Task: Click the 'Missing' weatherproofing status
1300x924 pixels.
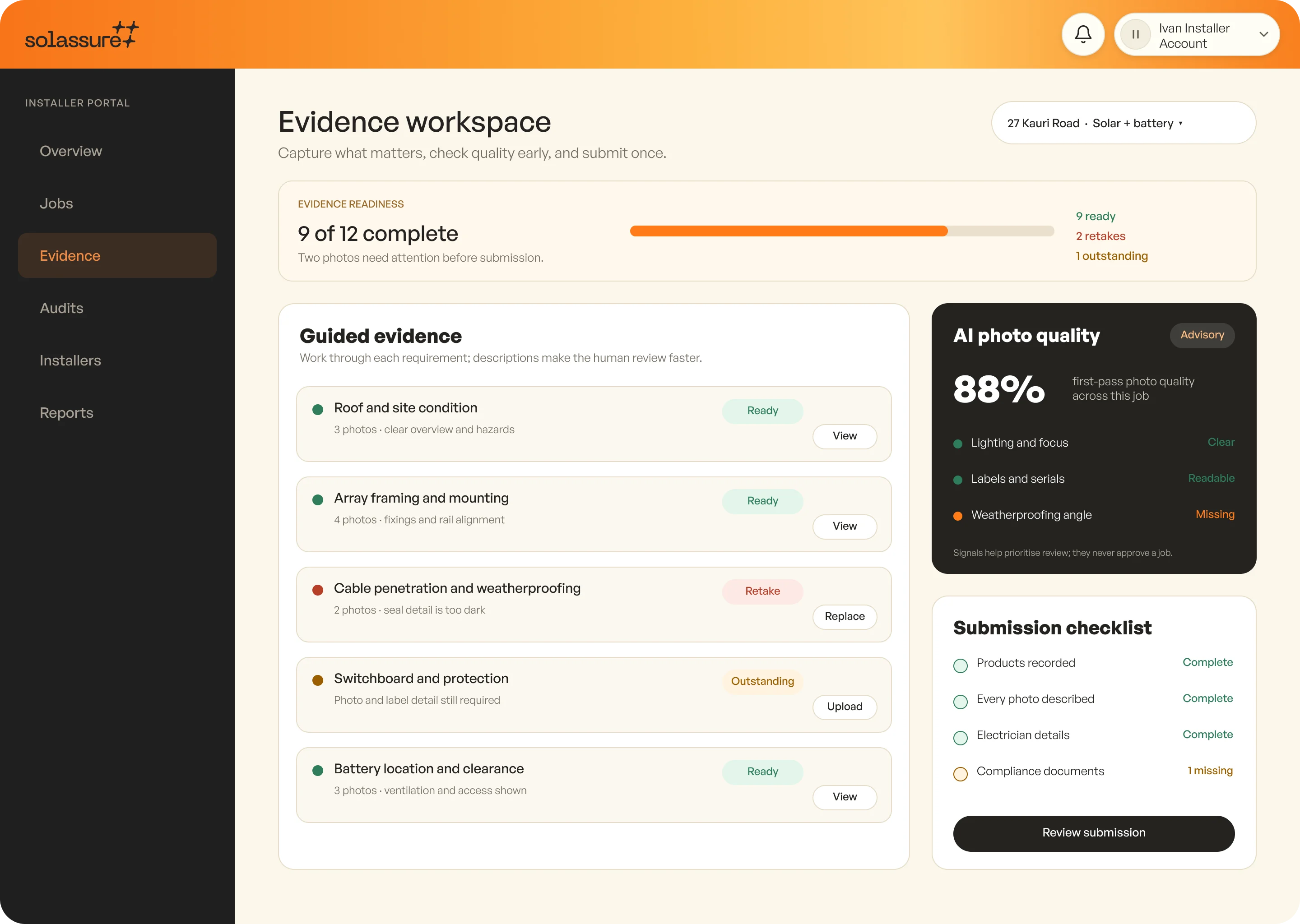Action: pos(1215,514)
